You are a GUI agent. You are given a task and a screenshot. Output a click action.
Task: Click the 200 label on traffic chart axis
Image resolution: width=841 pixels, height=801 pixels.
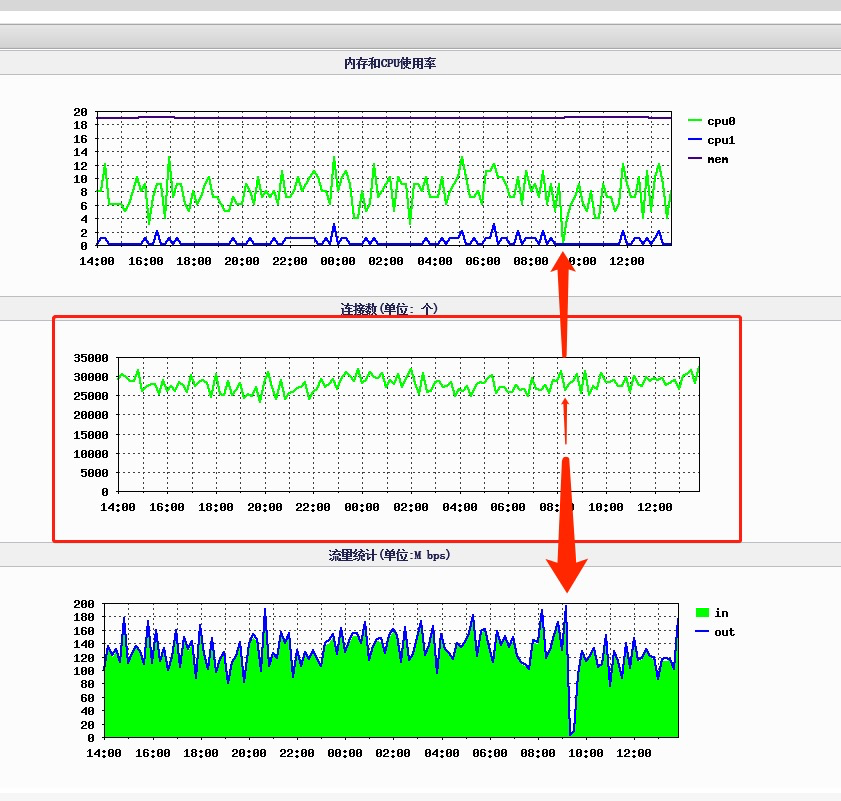84,604
